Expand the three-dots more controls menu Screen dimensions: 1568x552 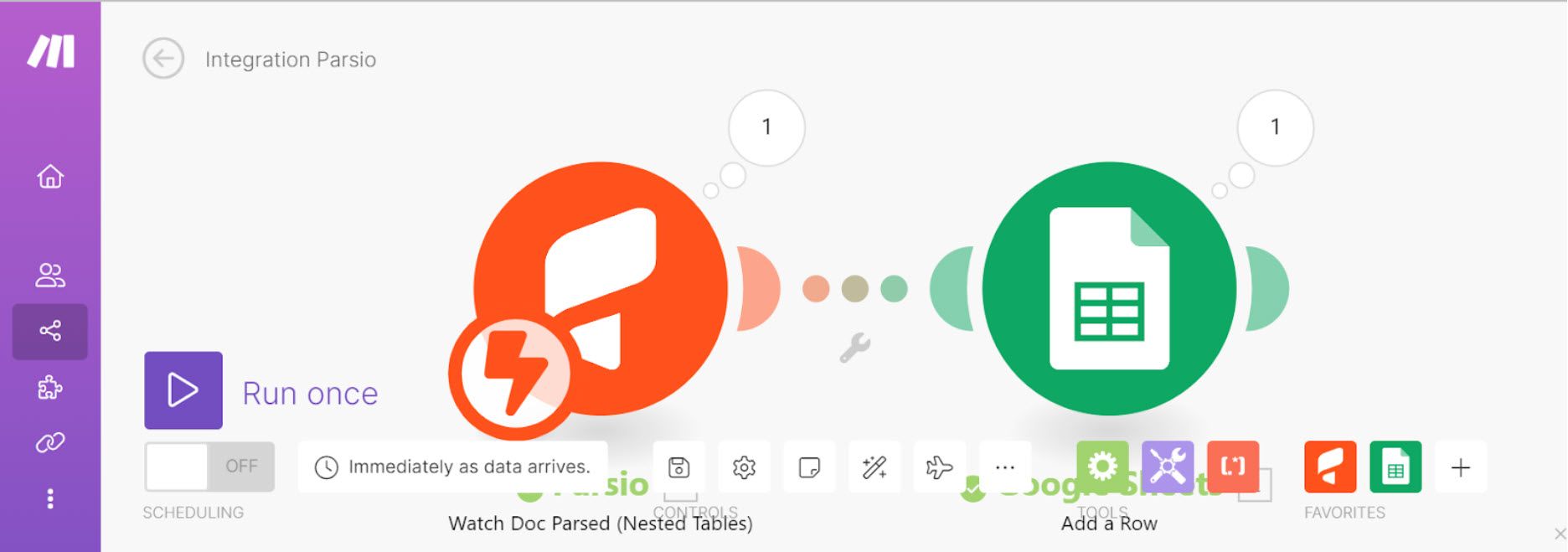[1005, 467]
